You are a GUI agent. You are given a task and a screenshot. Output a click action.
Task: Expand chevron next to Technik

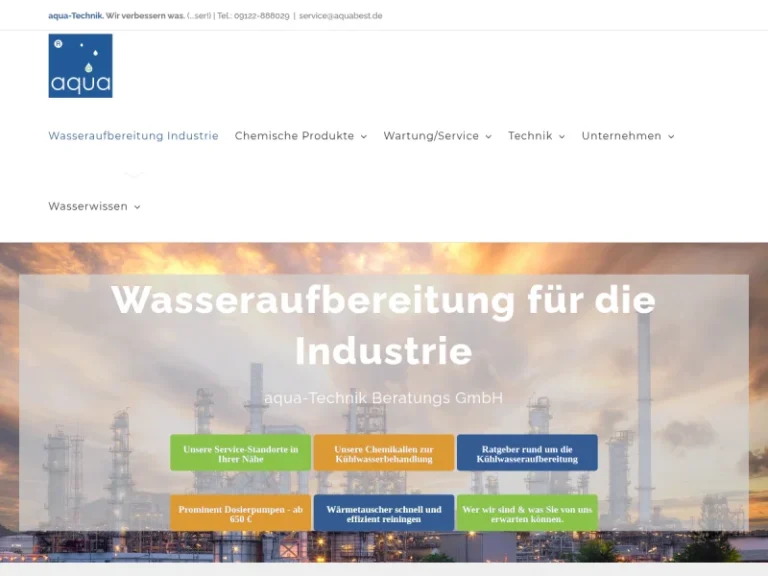click(x=562, y=137)
